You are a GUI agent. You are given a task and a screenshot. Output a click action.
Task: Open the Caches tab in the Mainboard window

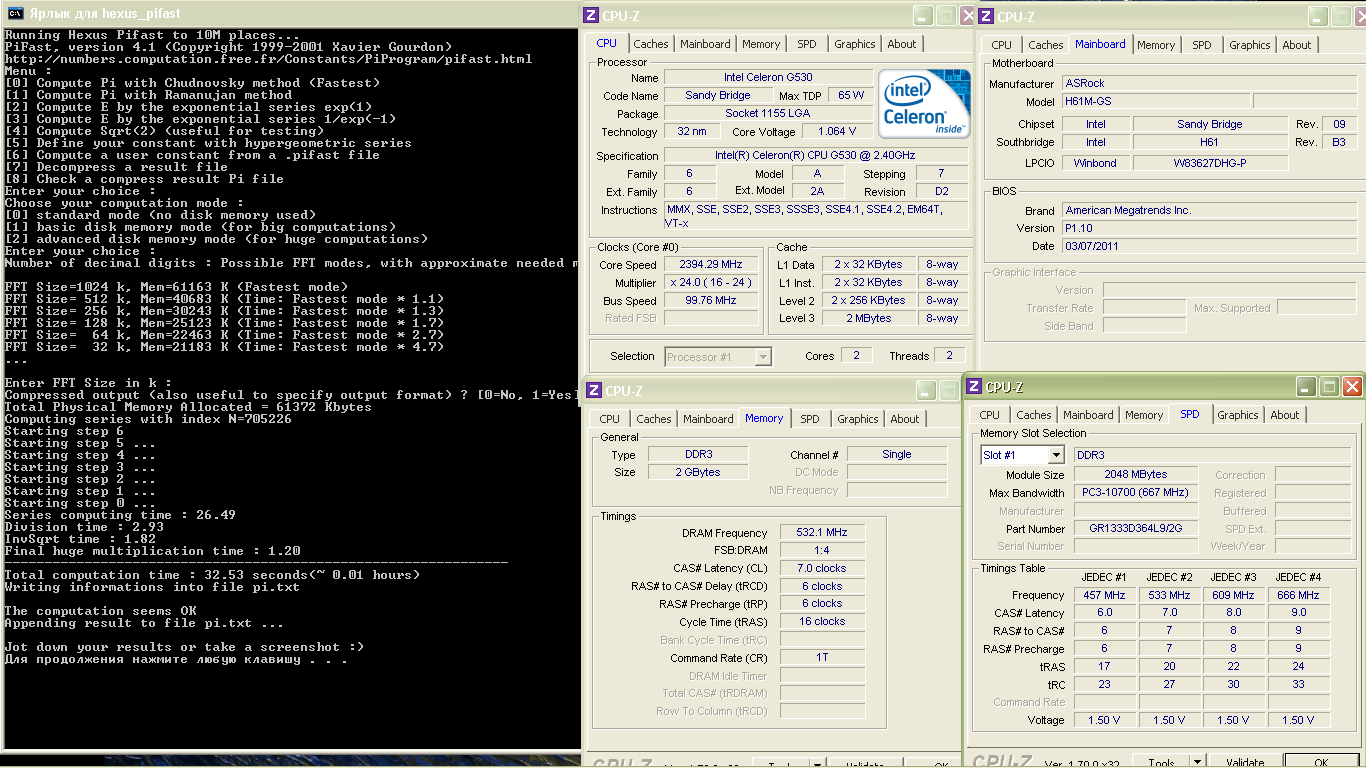click(1046, 45)
